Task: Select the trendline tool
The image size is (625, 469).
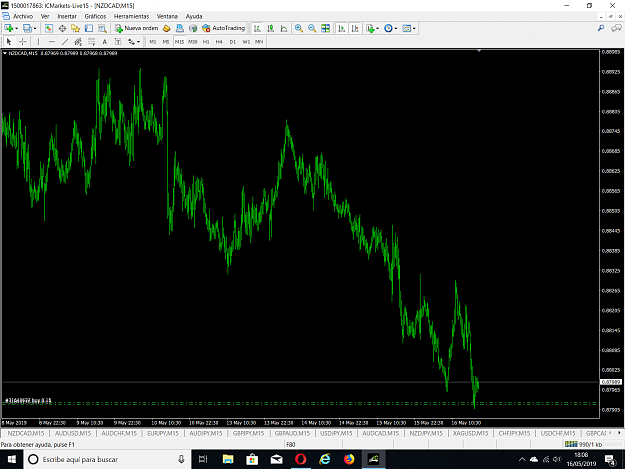Action: click(x=65, y=41)
